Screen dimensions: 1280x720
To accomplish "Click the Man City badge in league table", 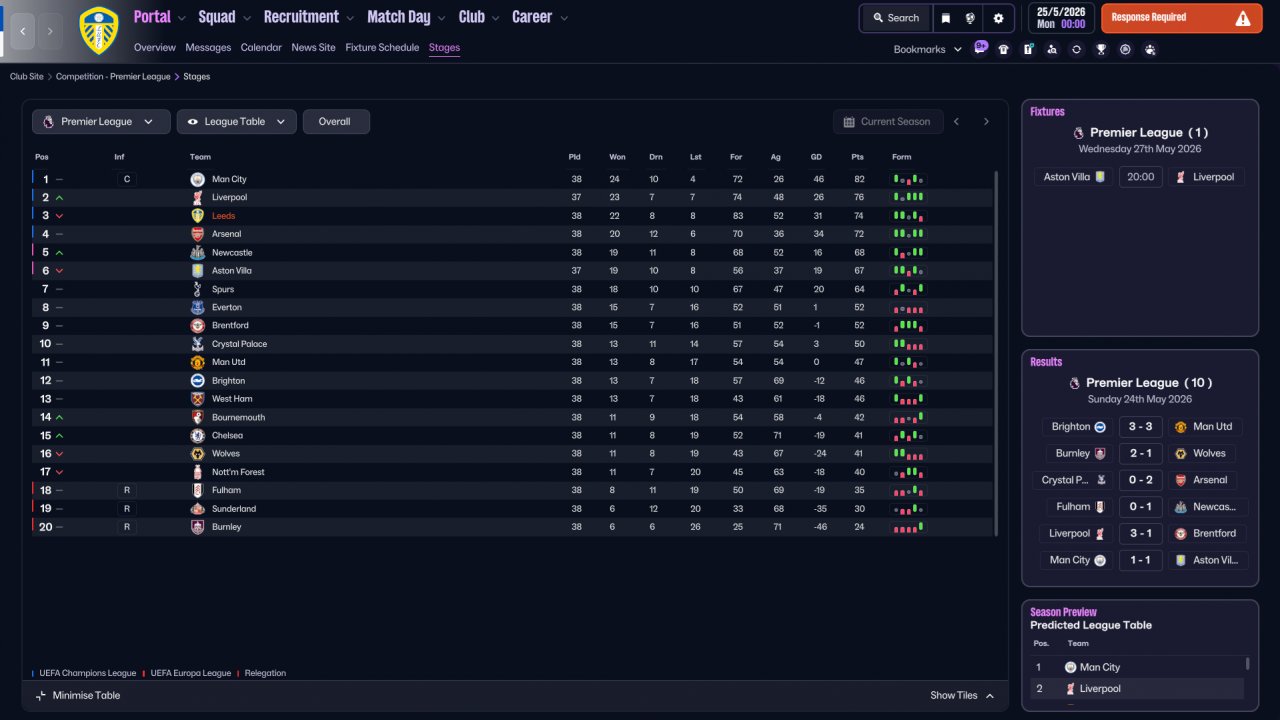I will pos(197,179).
